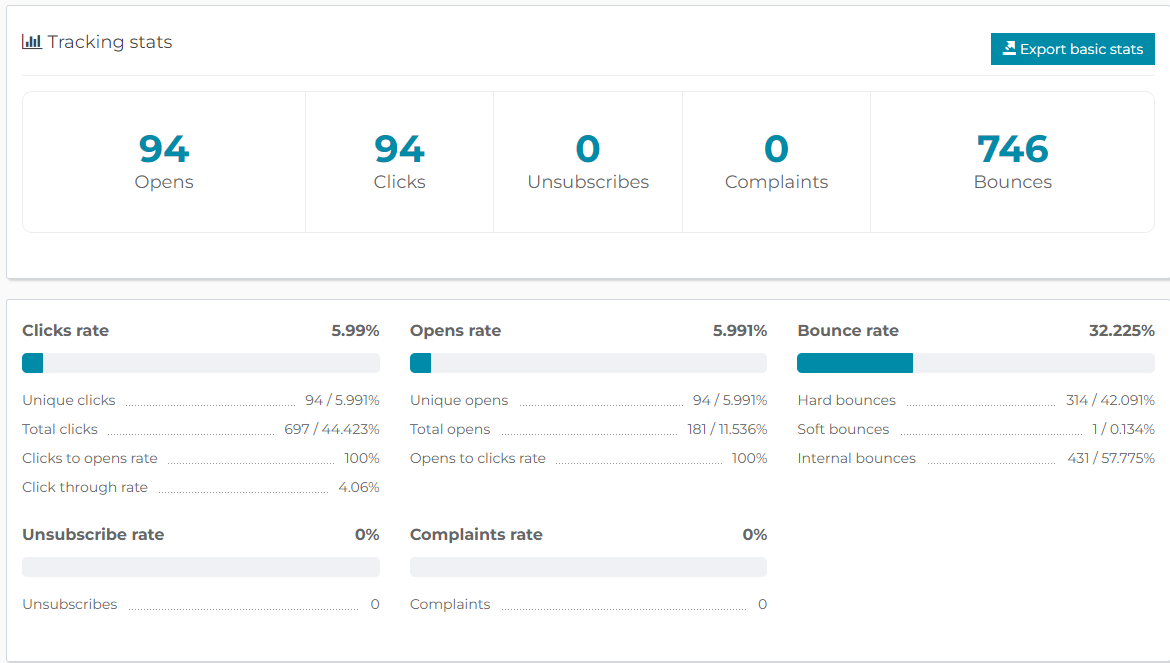Click the value 431 / 57.775%

[1110, 459]
